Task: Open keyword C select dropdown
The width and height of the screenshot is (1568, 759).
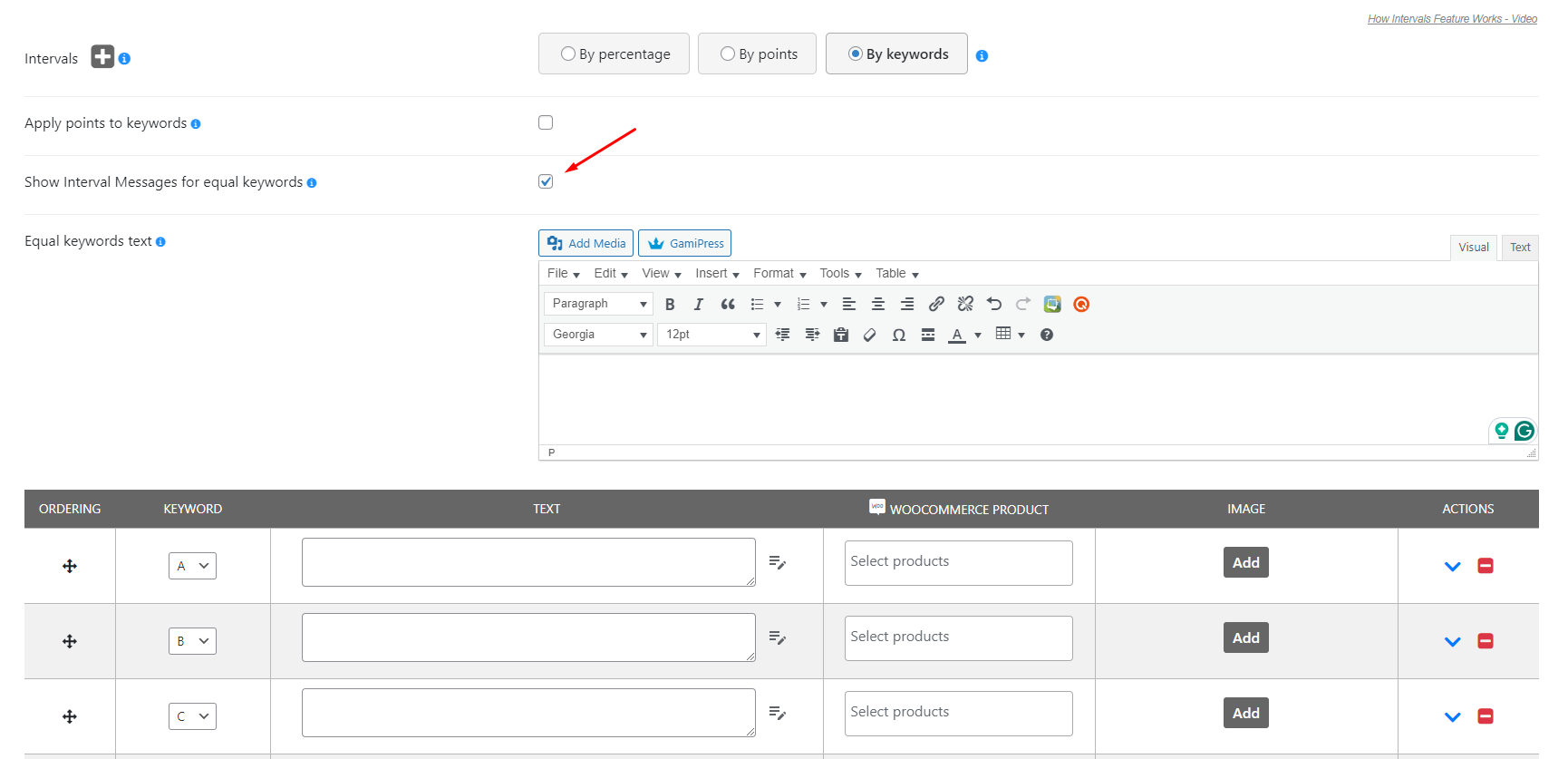Action: (192, 716)
